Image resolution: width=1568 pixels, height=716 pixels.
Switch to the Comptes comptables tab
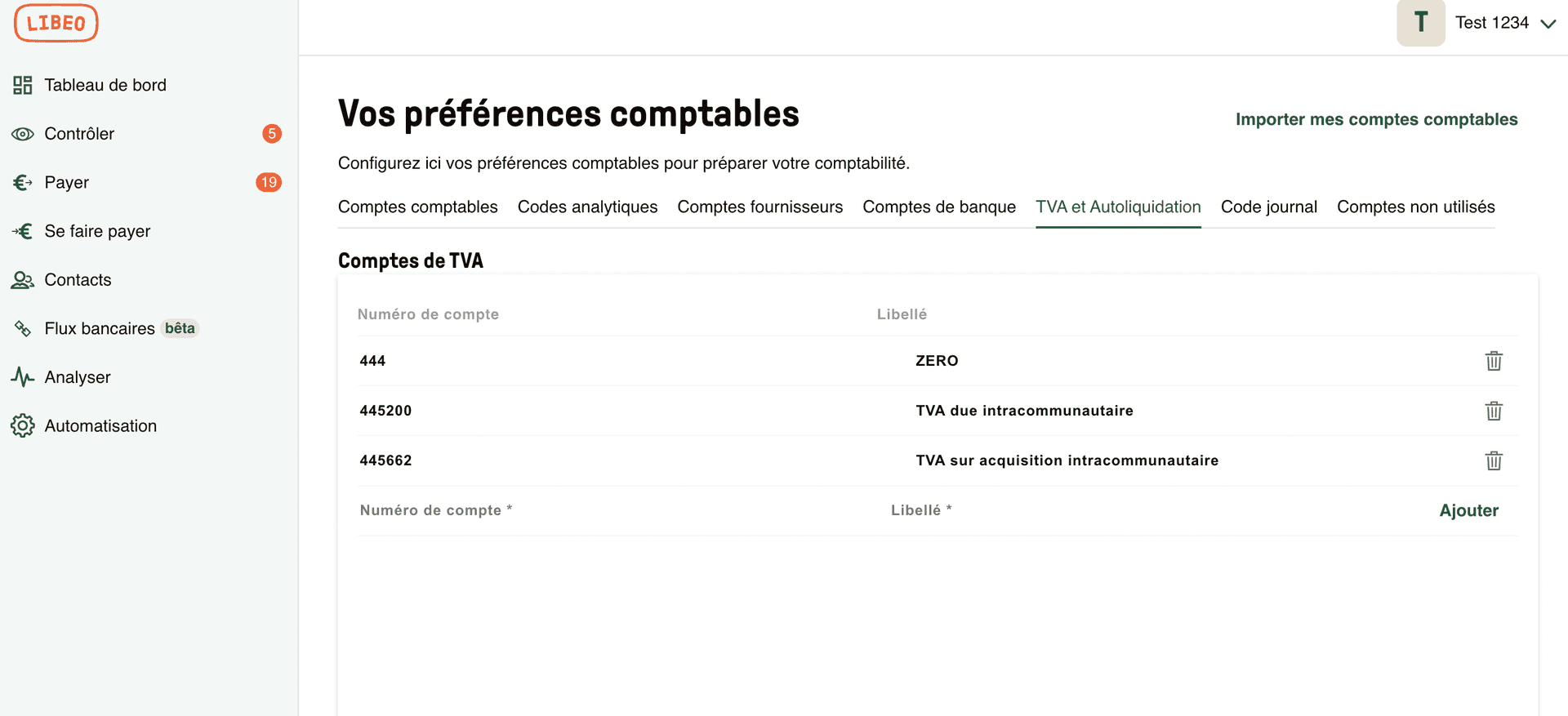tap(417, 207)
